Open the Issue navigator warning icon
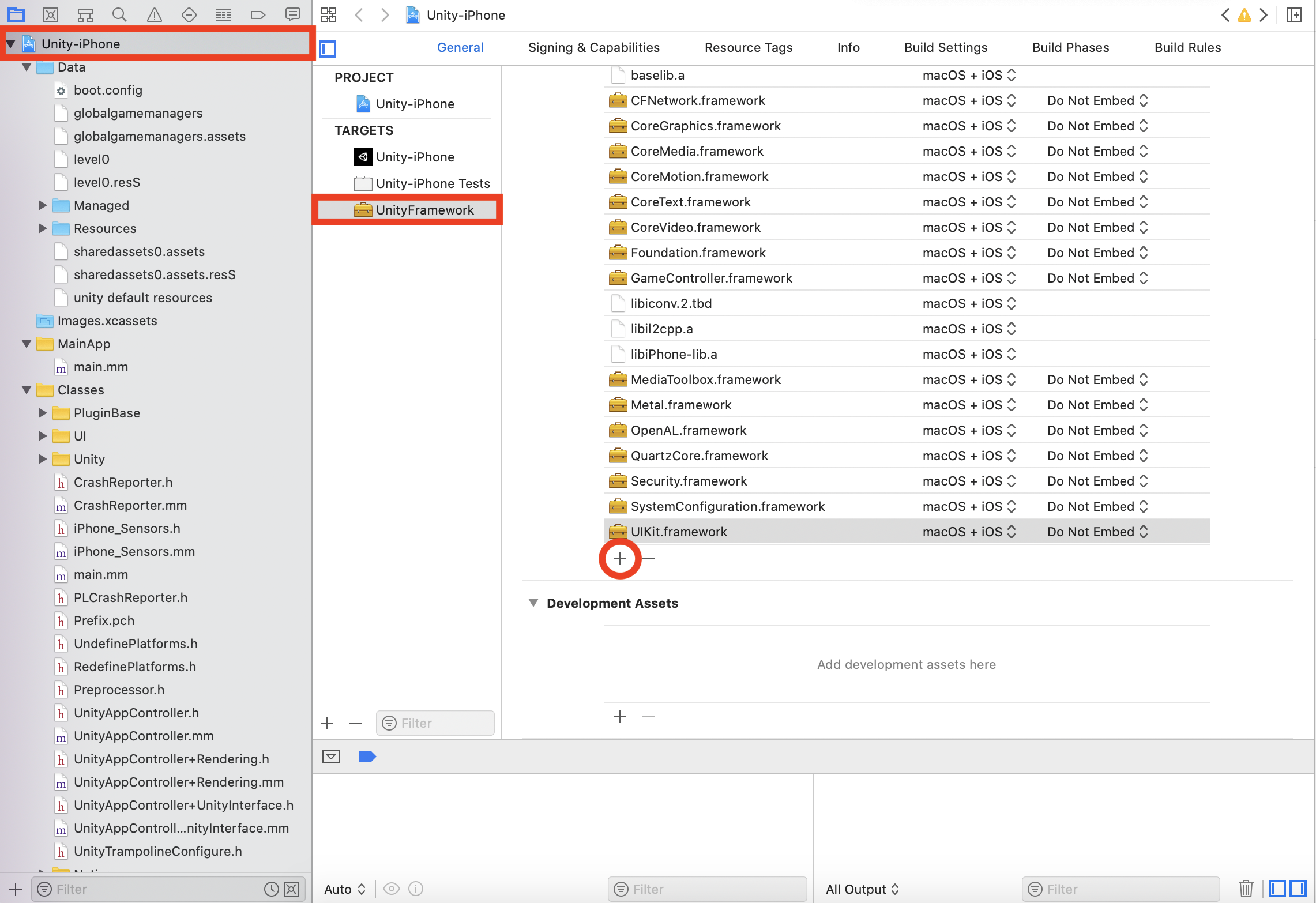Image resolution: width=1316 pixels, height=903 pixels. click(154, 15)
